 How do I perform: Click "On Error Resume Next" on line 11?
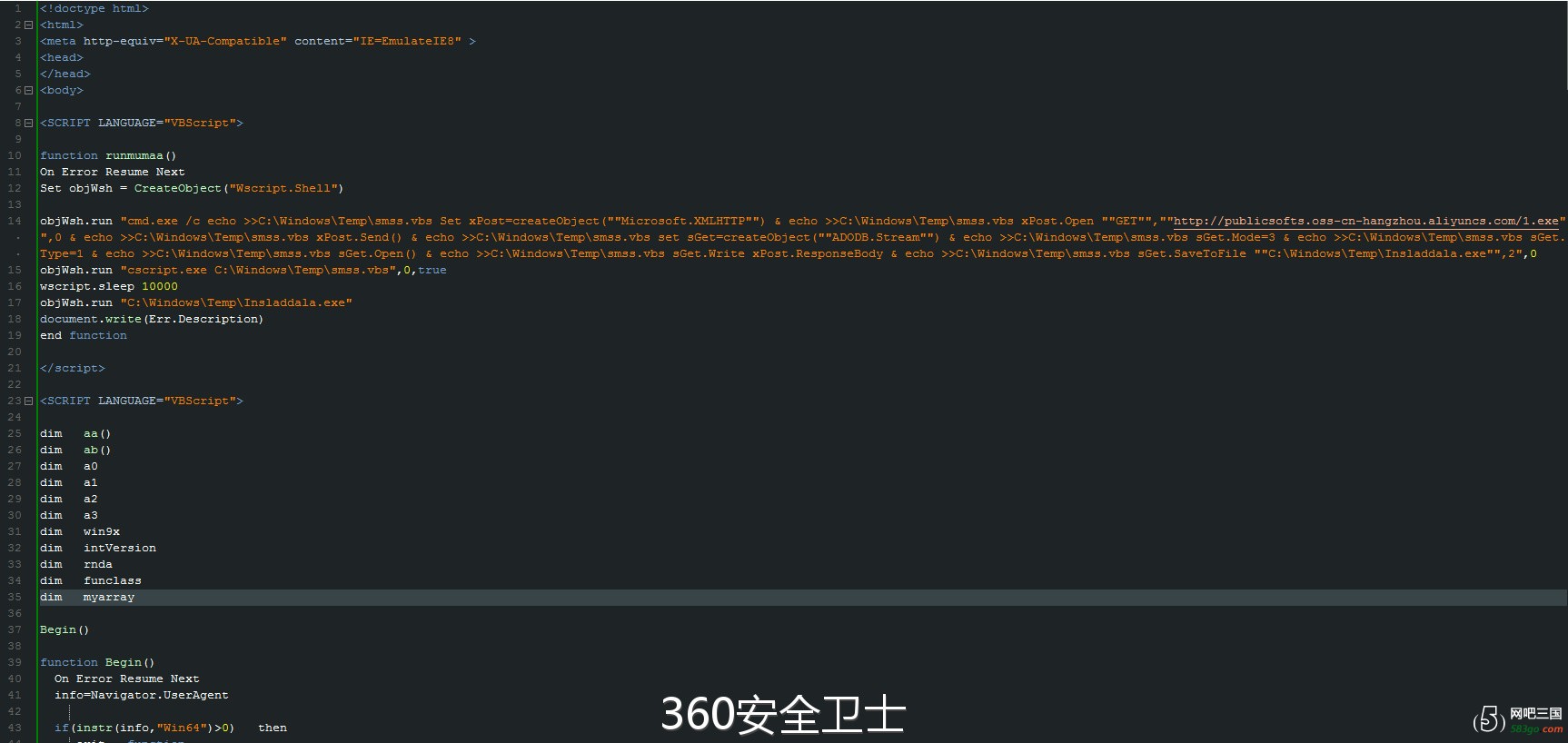coord(113,172)
